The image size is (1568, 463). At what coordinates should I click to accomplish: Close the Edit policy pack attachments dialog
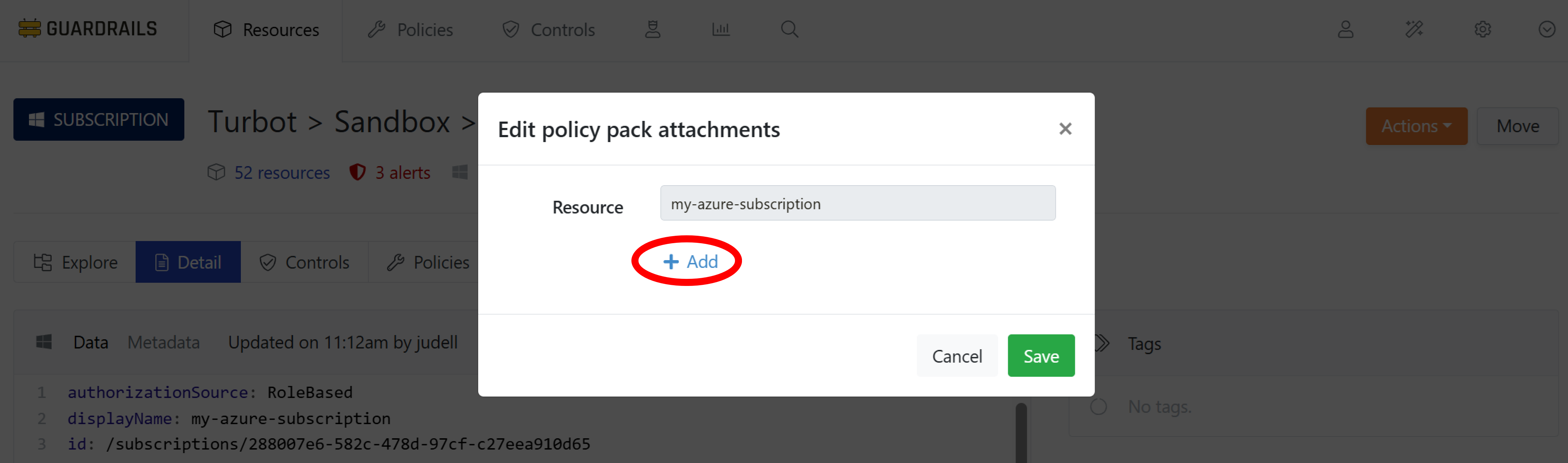pyautogui.click(x=1065, y=129)
